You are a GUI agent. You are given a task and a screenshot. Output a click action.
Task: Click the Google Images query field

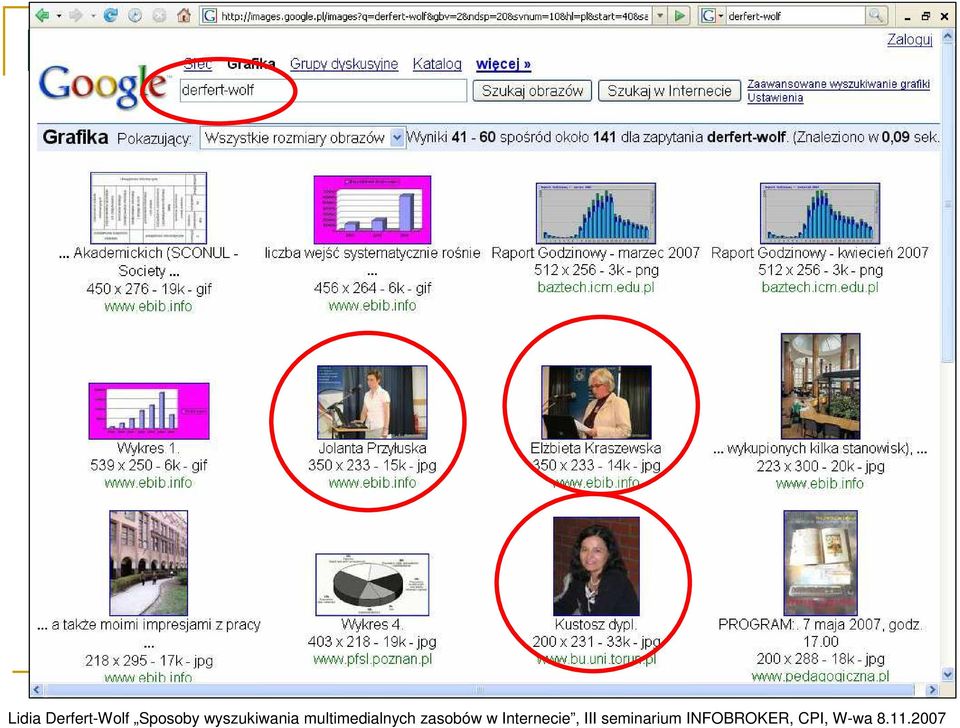click(323, 91)
